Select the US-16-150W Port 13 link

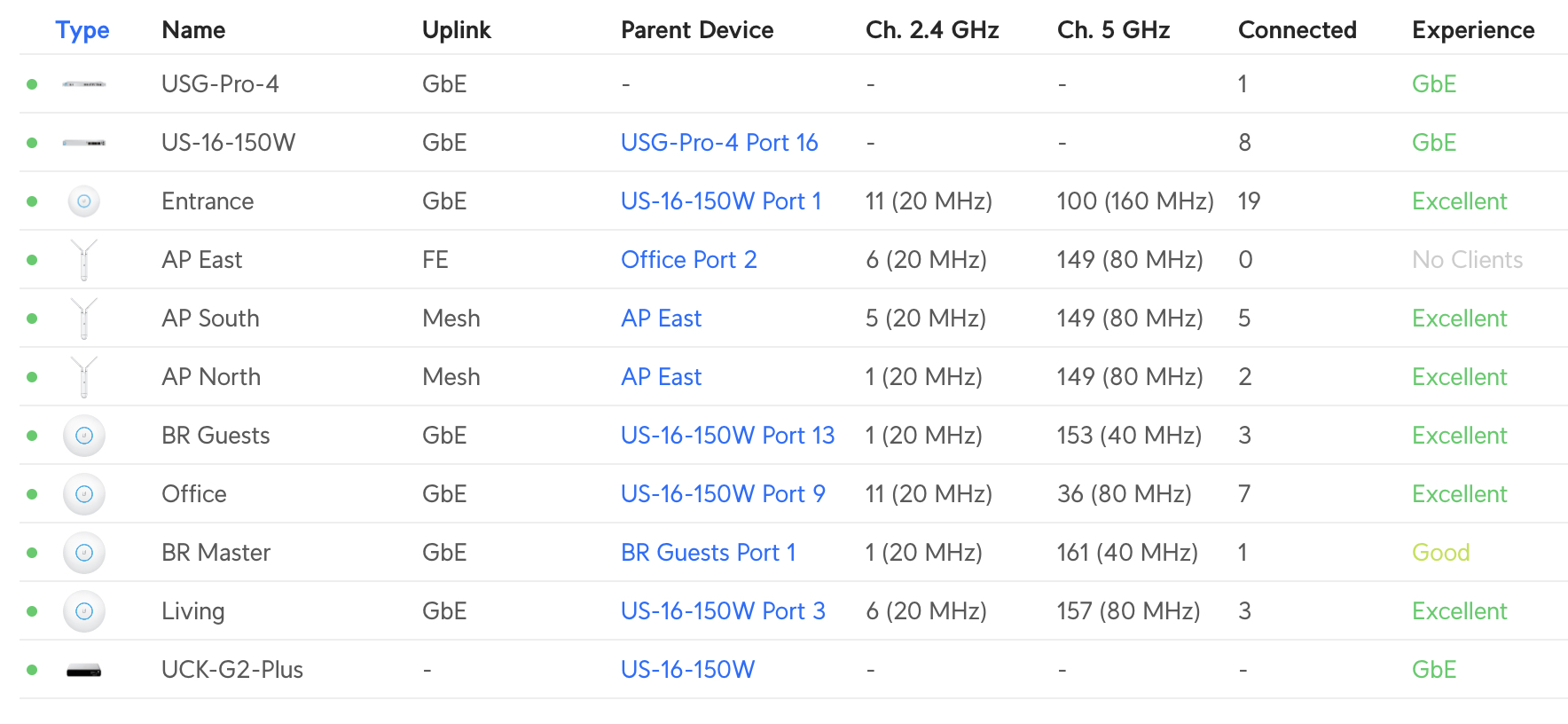tap(727, 435)
